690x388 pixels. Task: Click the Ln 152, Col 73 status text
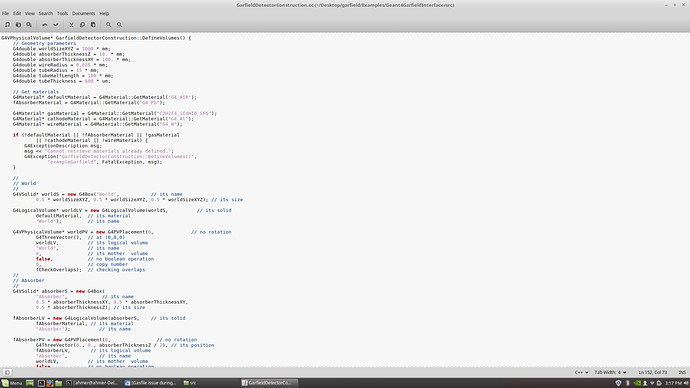653,372
